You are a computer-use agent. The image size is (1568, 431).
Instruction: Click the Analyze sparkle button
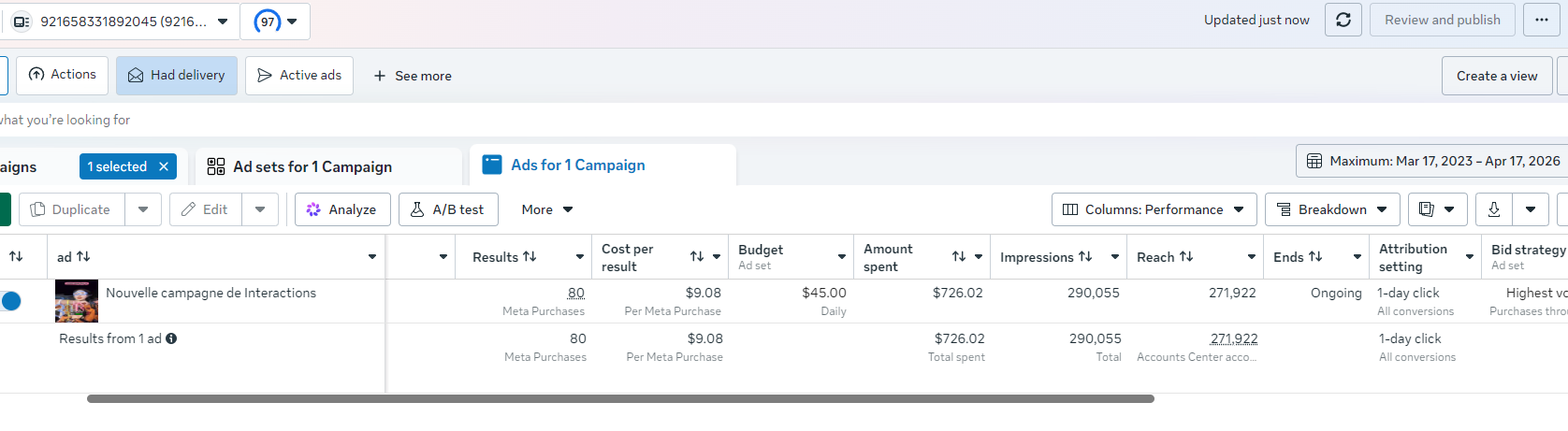(341, 209)
